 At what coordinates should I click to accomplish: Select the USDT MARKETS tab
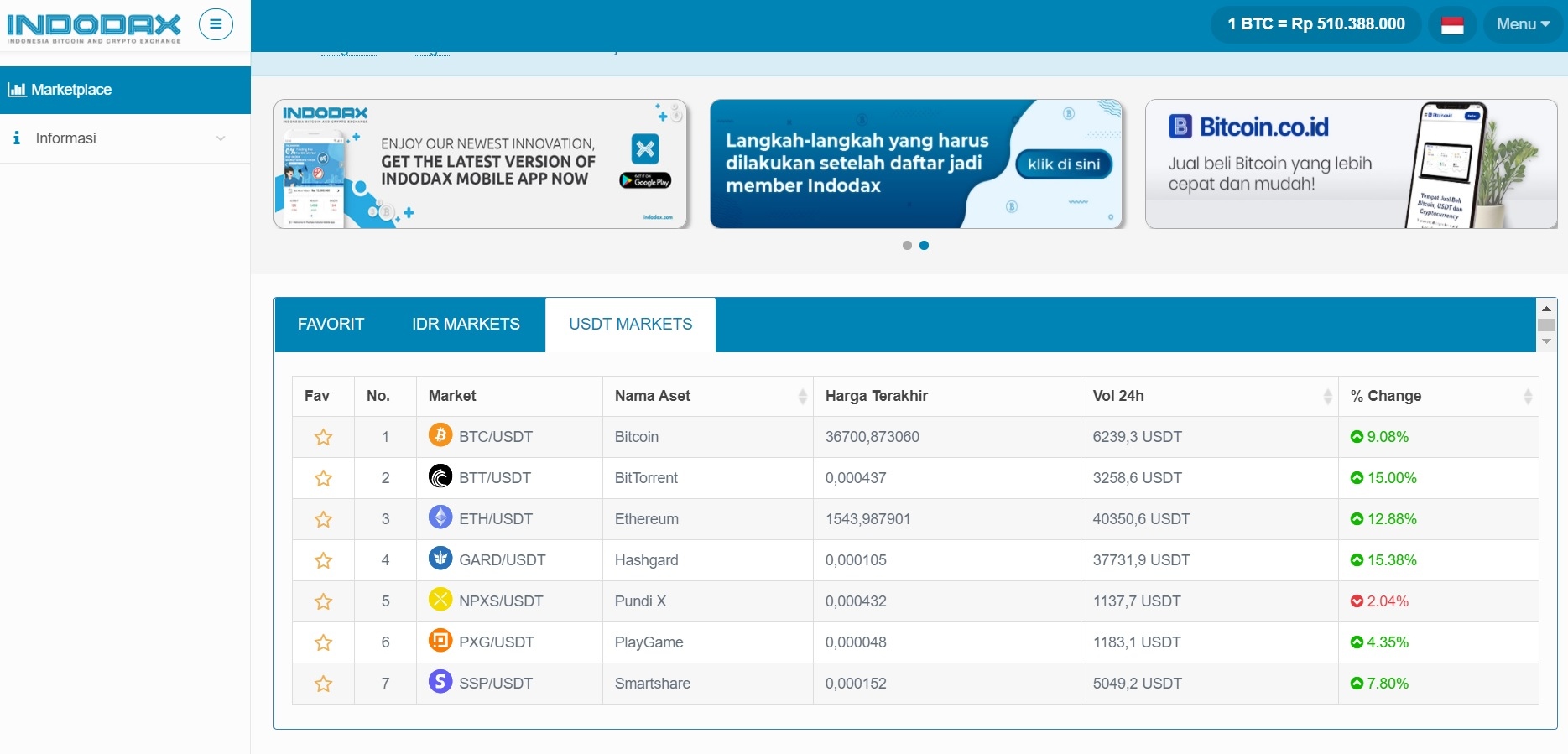click(631, 325)
